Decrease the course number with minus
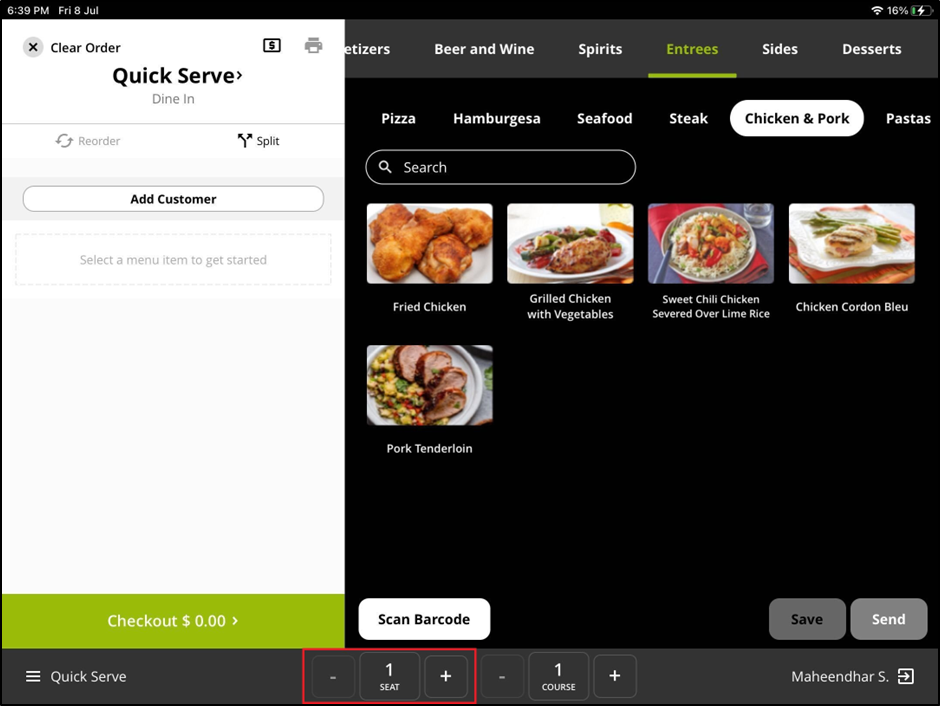Image resolution: width=940 pixels, height=706 pixels. (x=502, y=677)
